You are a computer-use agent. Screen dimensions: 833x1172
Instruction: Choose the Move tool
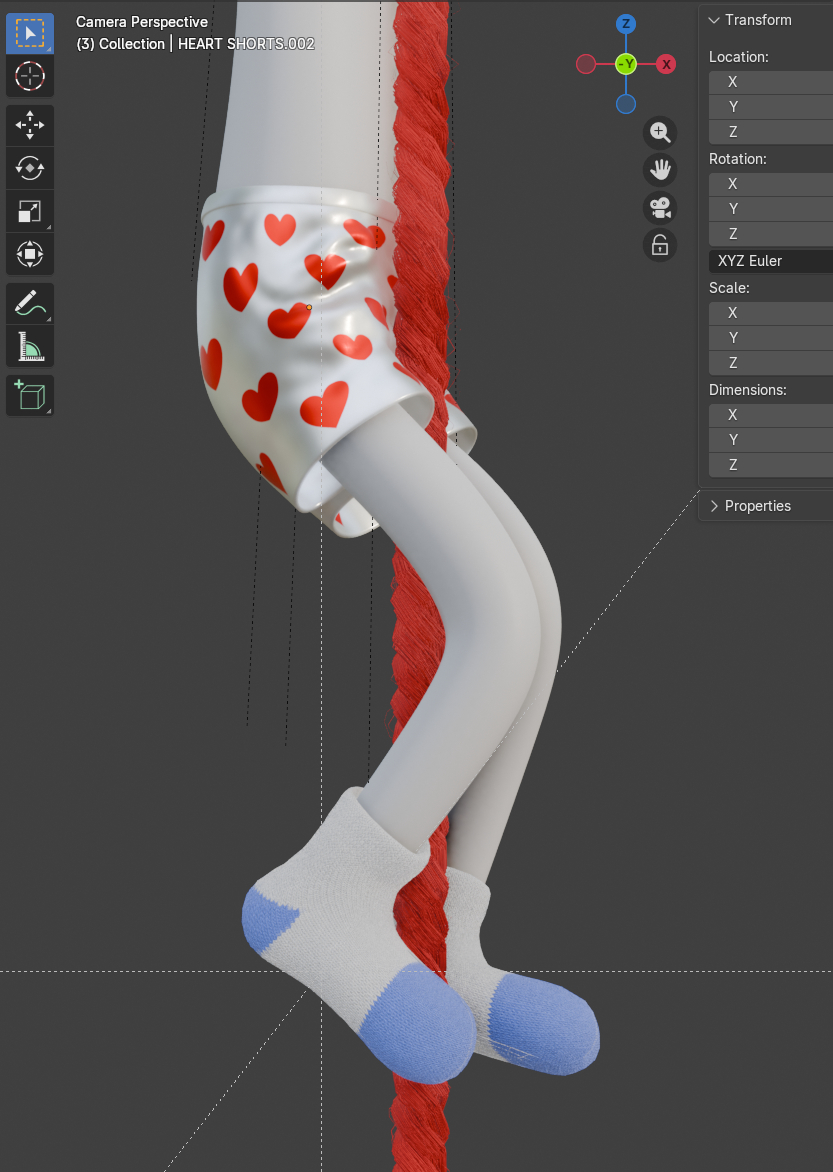pyautogui.click(x=30, y=125)
